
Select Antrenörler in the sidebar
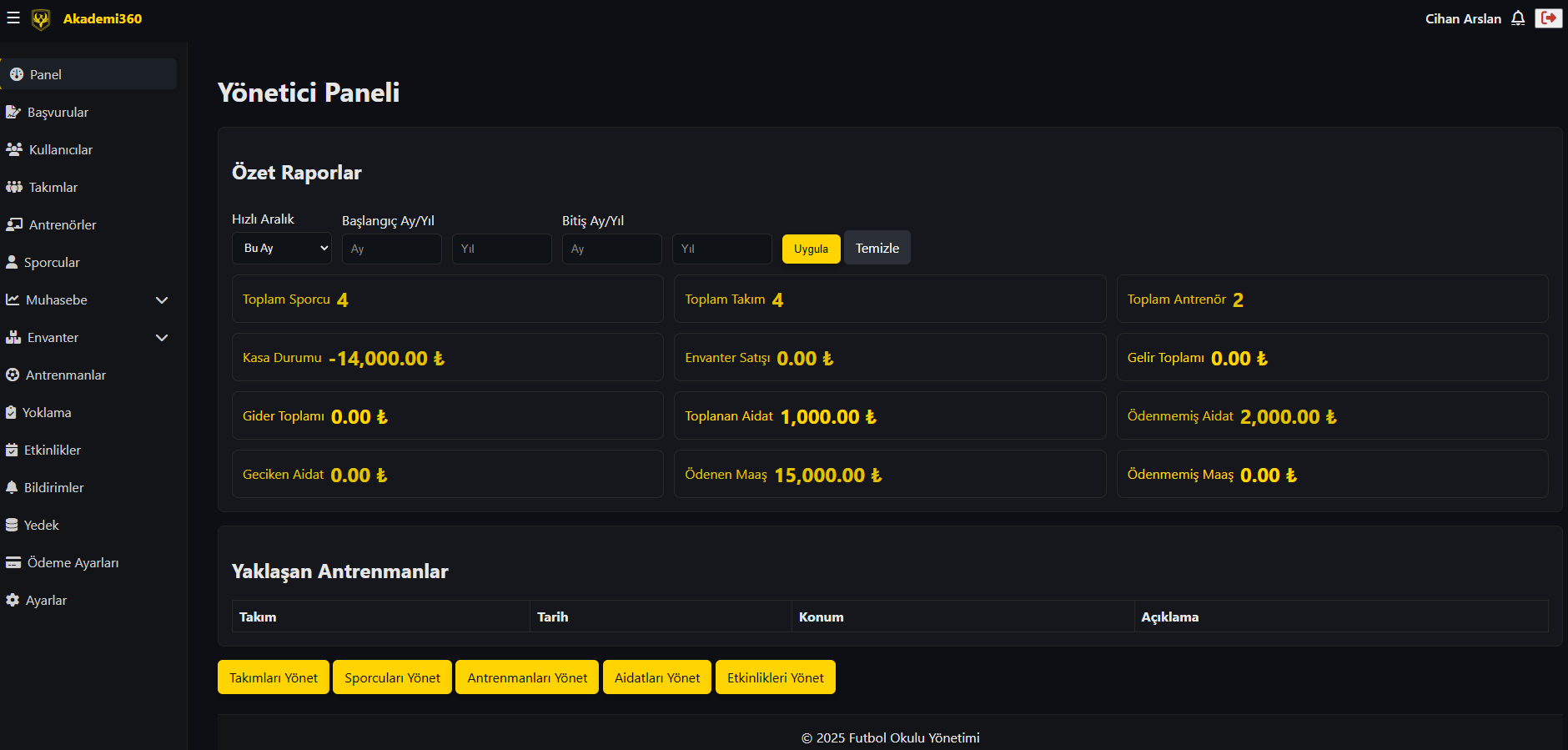coord(62,224)
